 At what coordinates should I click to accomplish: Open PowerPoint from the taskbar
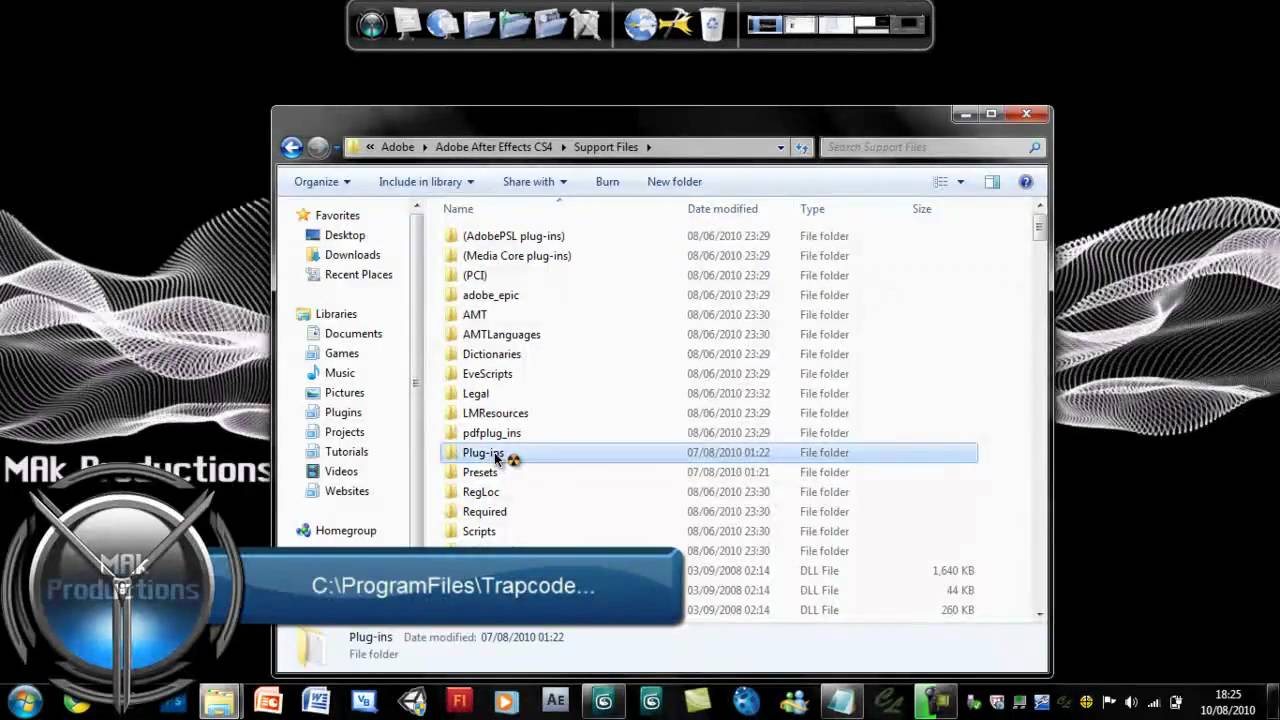[268, 701]
